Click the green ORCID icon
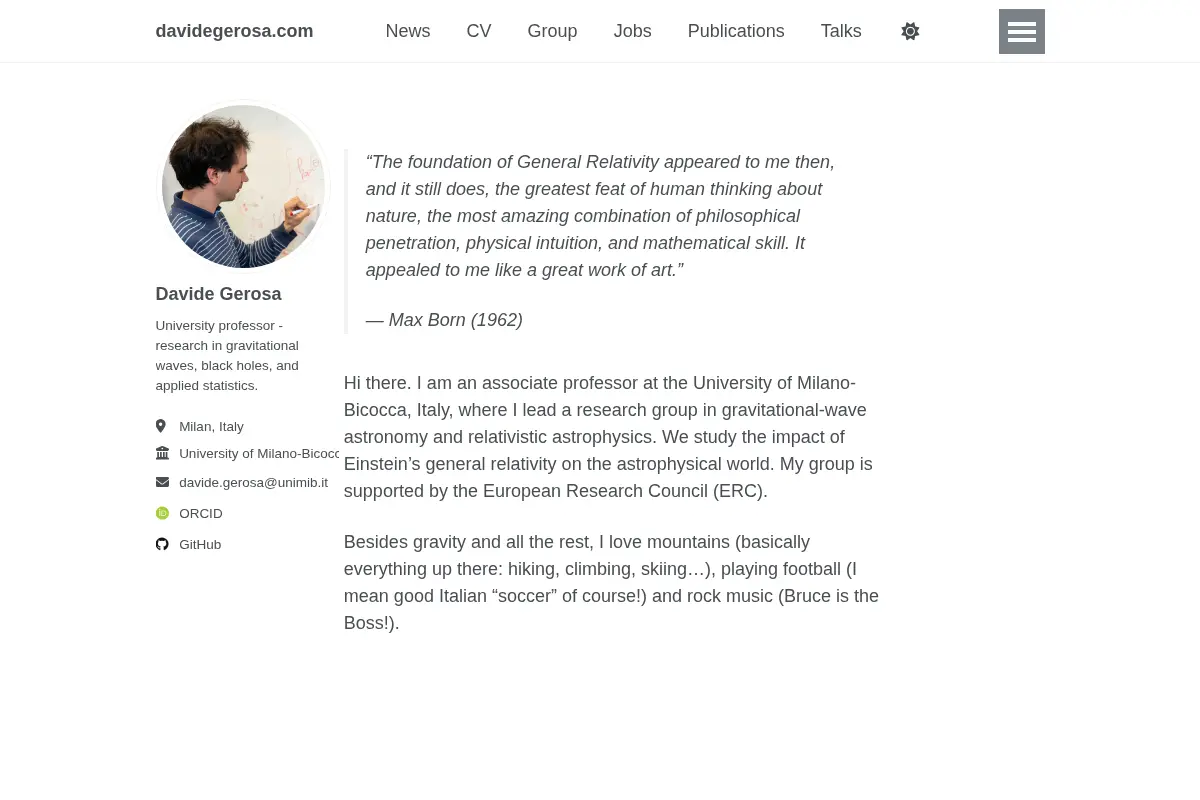This screenshot has height=800, width=1200. tap(162, 513)
